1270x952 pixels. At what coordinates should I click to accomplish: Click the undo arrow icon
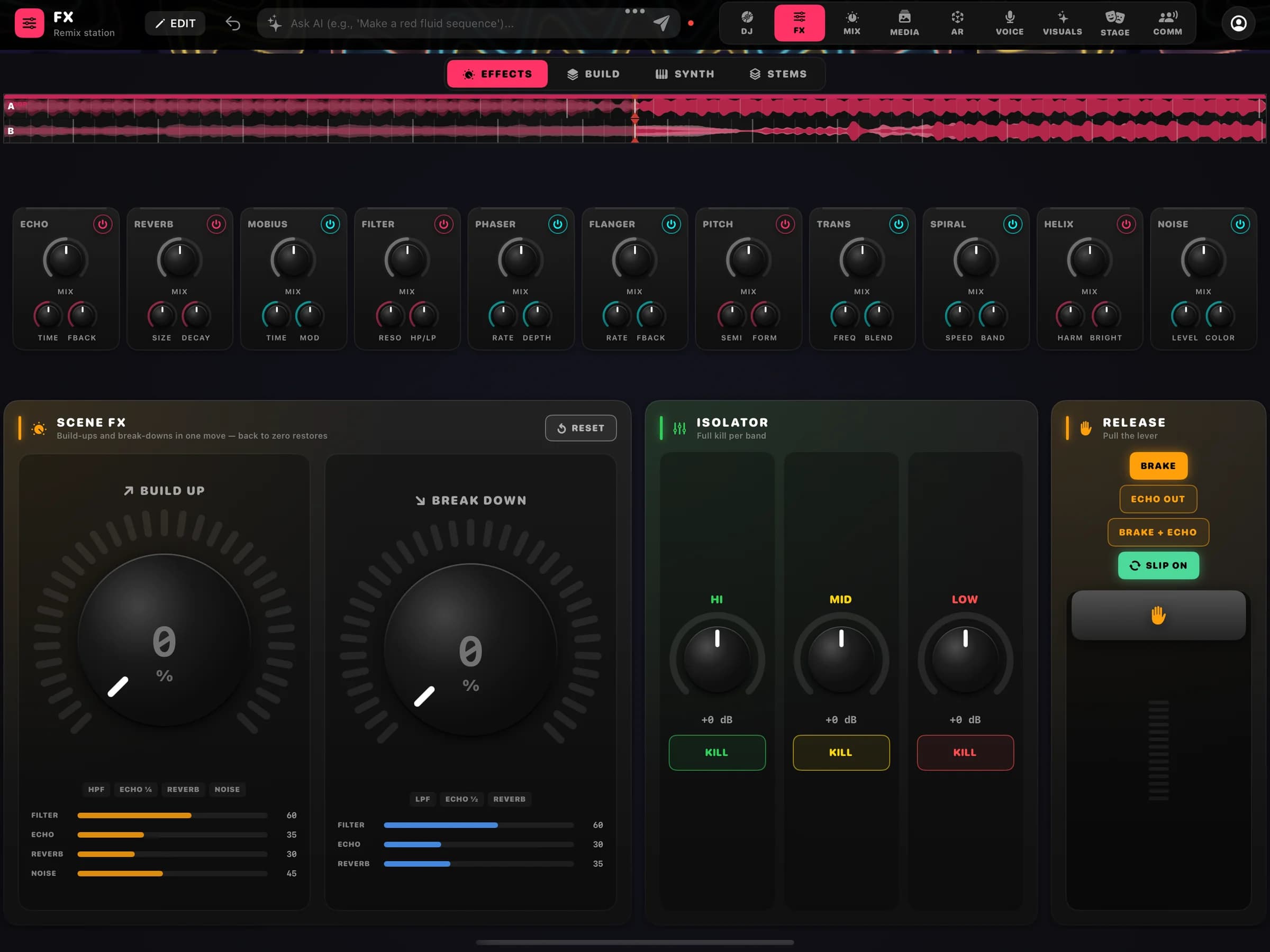[x=232, y=23]
